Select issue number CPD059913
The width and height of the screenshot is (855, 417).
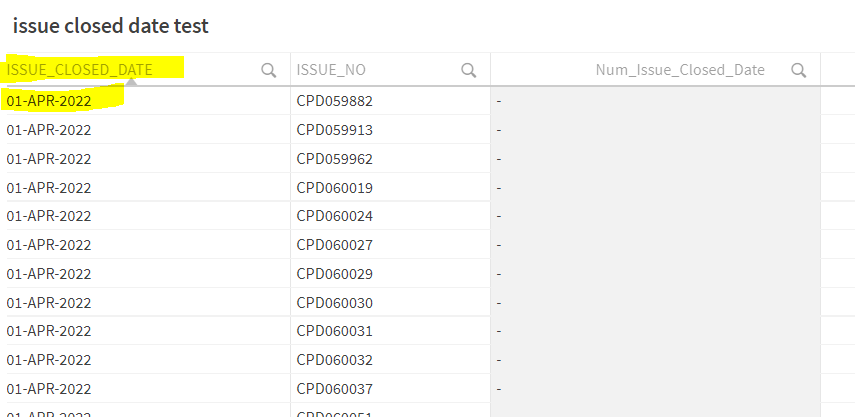(x=334, y=129)
